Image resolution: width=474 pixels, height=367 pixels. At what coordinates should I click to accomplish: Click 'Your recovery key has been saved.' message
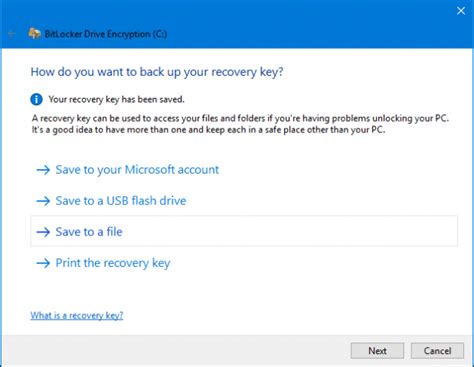pyautogui.click(x=116, y=99)
